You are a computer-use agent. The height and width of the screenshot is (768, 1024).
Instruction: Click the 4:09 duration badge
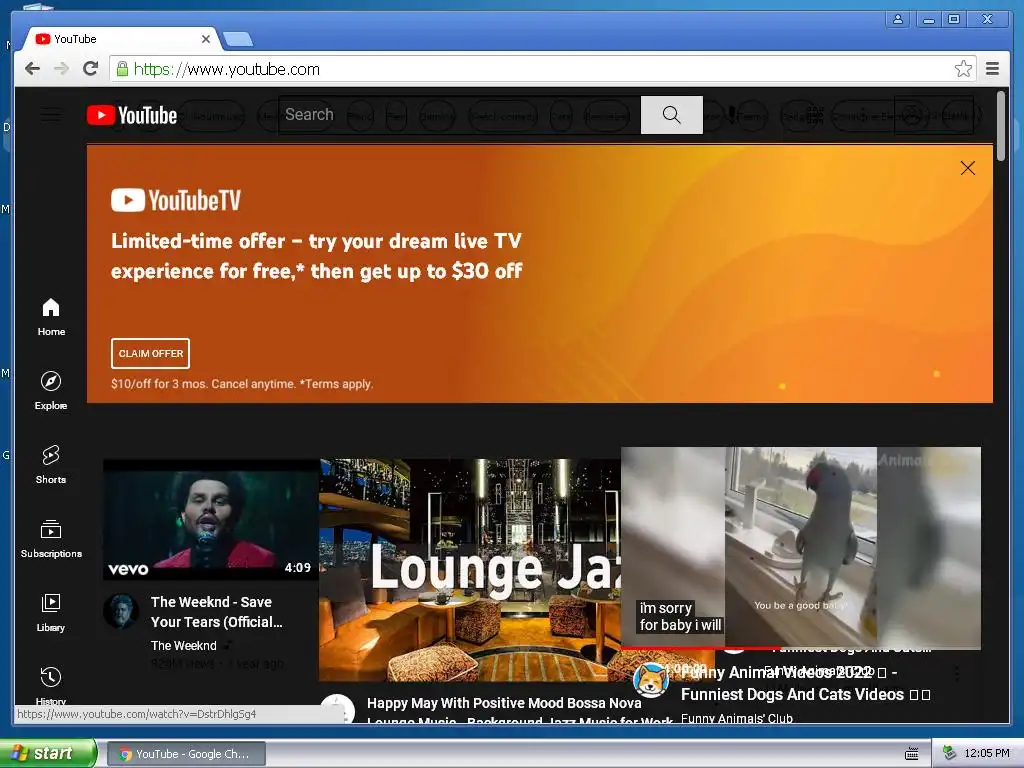pyautogui.click(x=298, y=568)
